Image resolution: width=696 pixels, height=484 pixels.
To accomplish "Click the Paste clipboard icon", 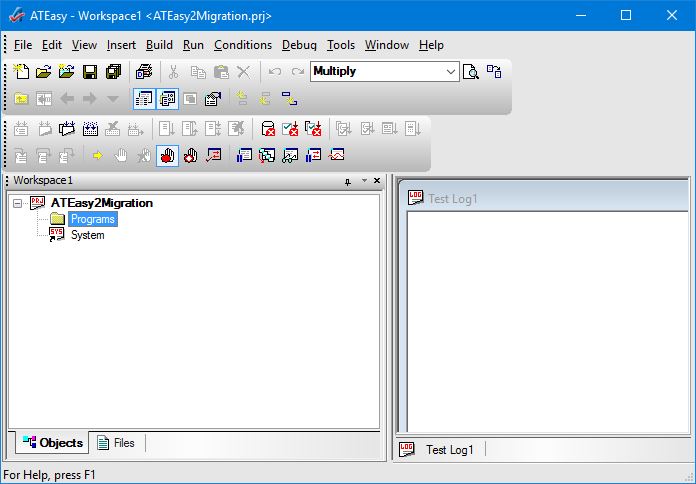I will click(x=221, y=71).
